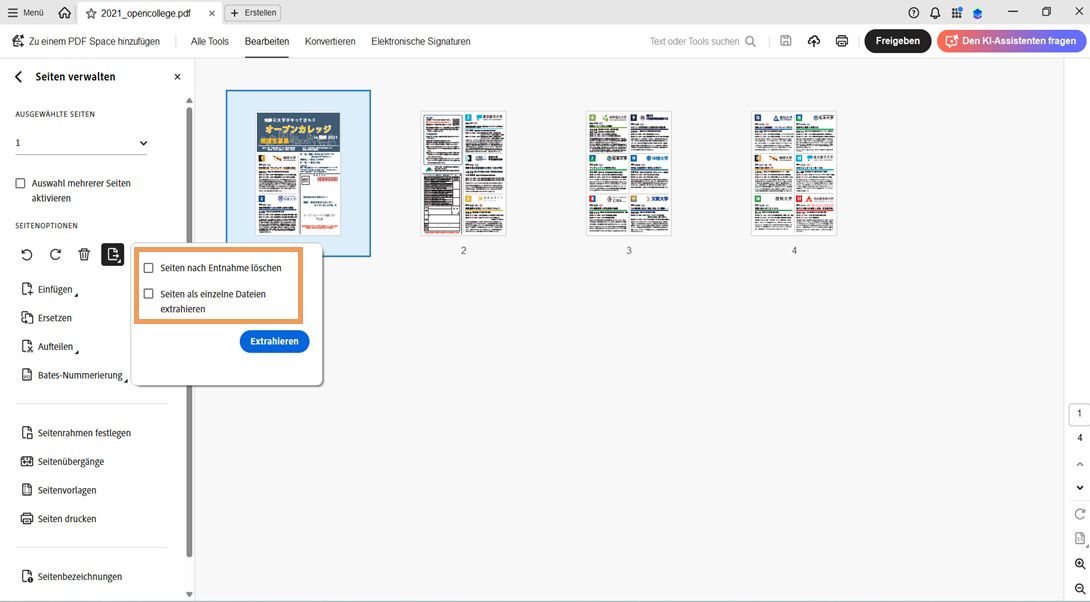Zoom out with the minus magnifier

(x=1080, y=589)
